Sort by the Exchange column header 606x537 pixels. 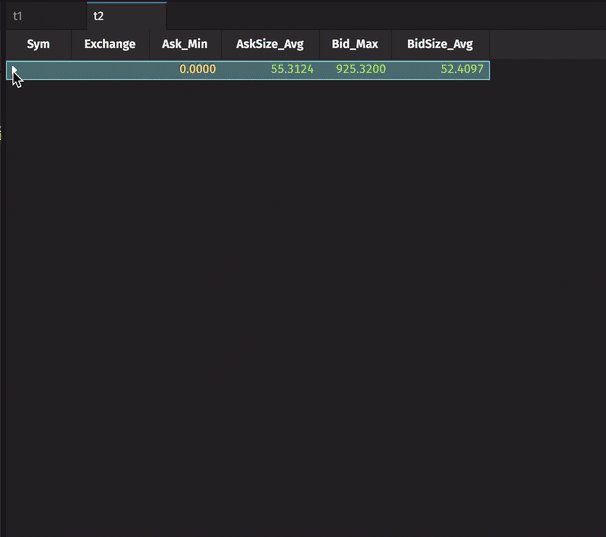pyautogui.click(x=110, y=44)
